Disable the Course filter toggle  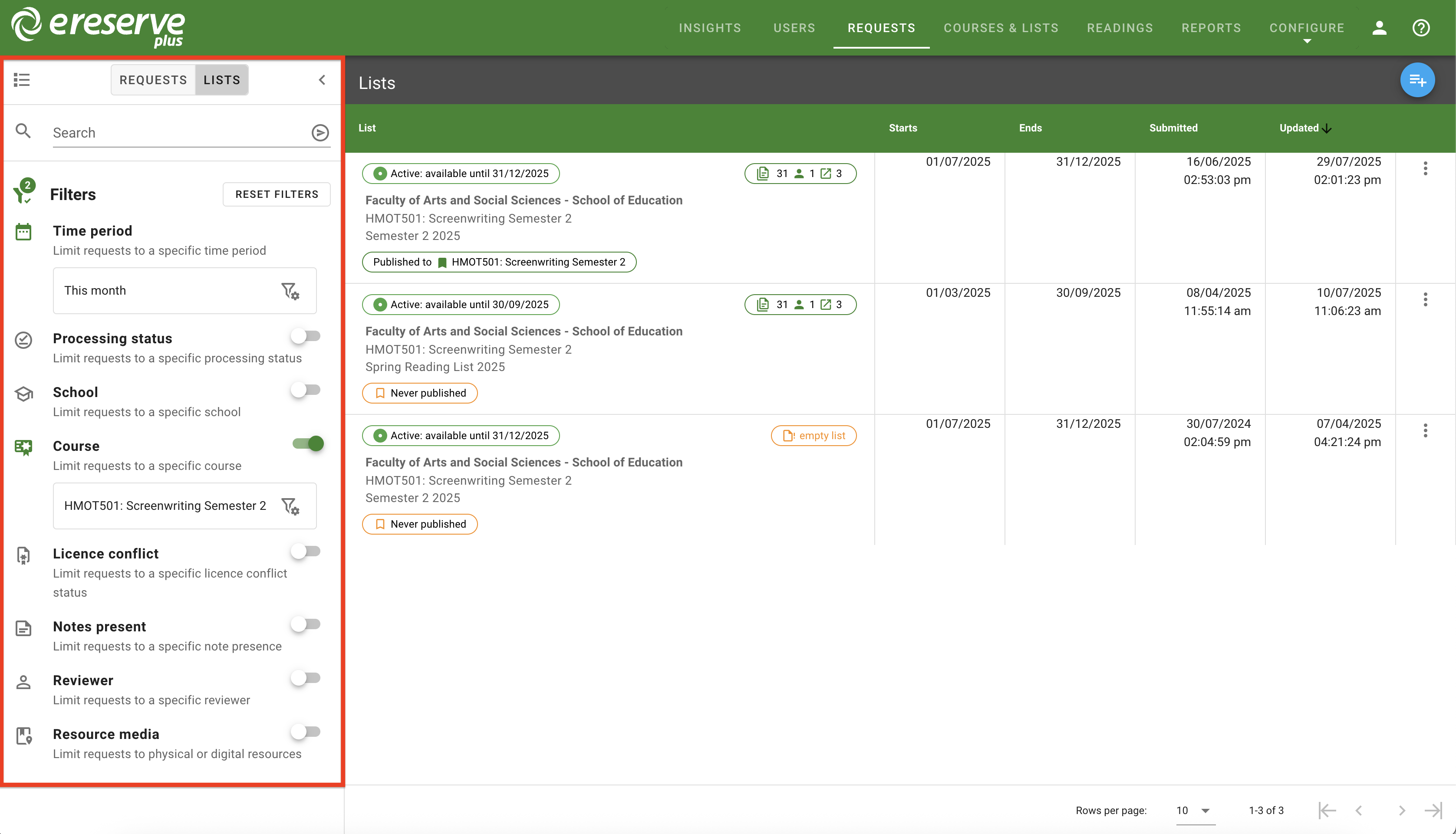(308, 443)
